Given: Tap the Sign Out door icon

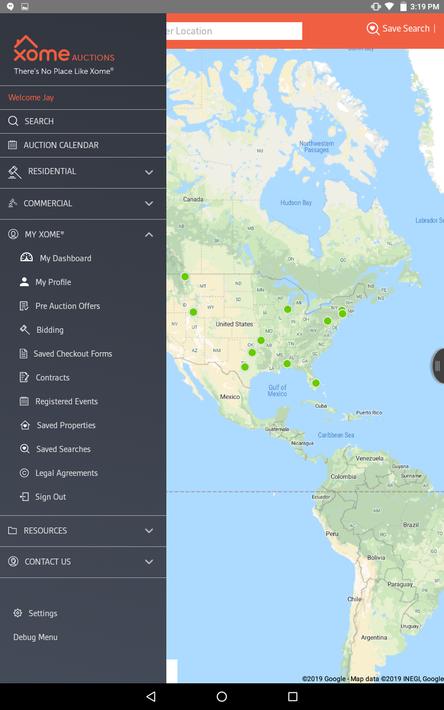Looking at the screenshot, I should (24, 497).
